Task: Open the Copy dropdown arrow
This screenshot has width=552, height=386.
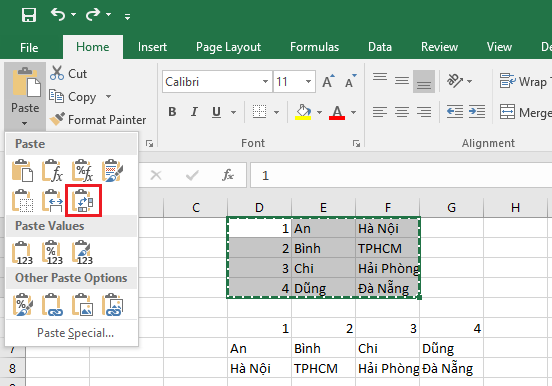Action: tap(108, 96)
